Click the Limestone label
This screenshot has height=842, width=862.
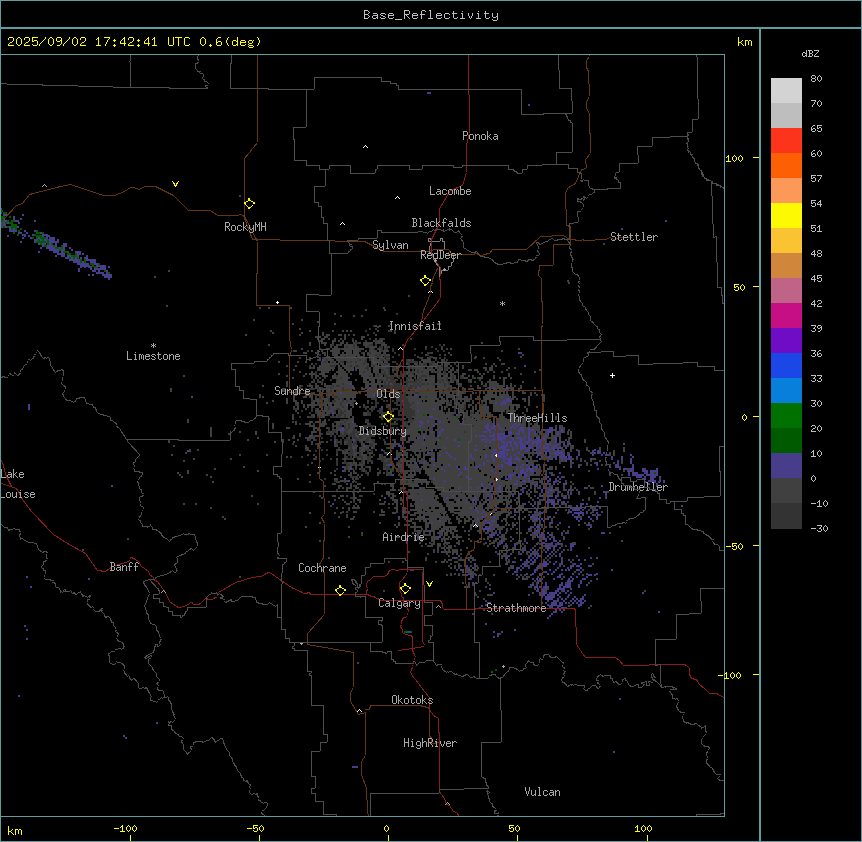tap(153, 356)
